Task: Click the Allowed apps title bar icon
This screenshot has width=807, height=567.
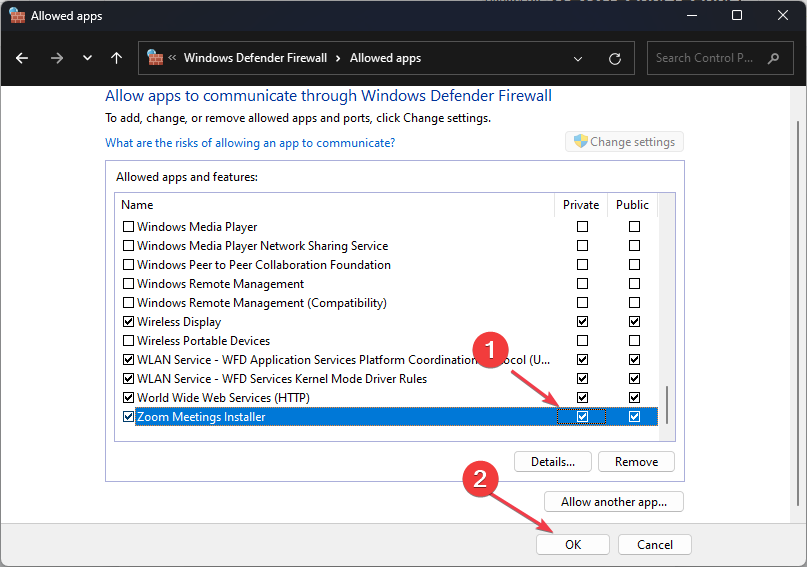Action: (x=17, y=15)
